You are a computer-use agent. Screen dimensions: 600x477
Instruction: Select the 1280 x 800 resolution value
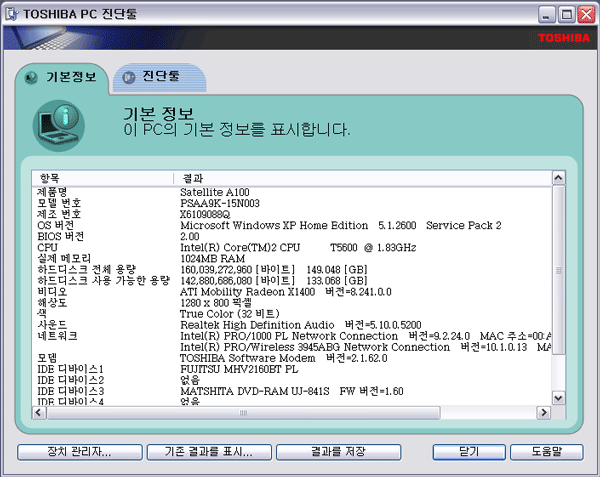[216, 303]
